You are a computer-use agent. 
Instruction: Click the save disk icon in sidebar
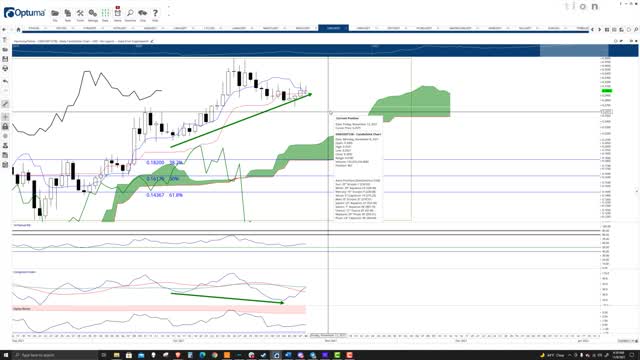pos(5,59)
